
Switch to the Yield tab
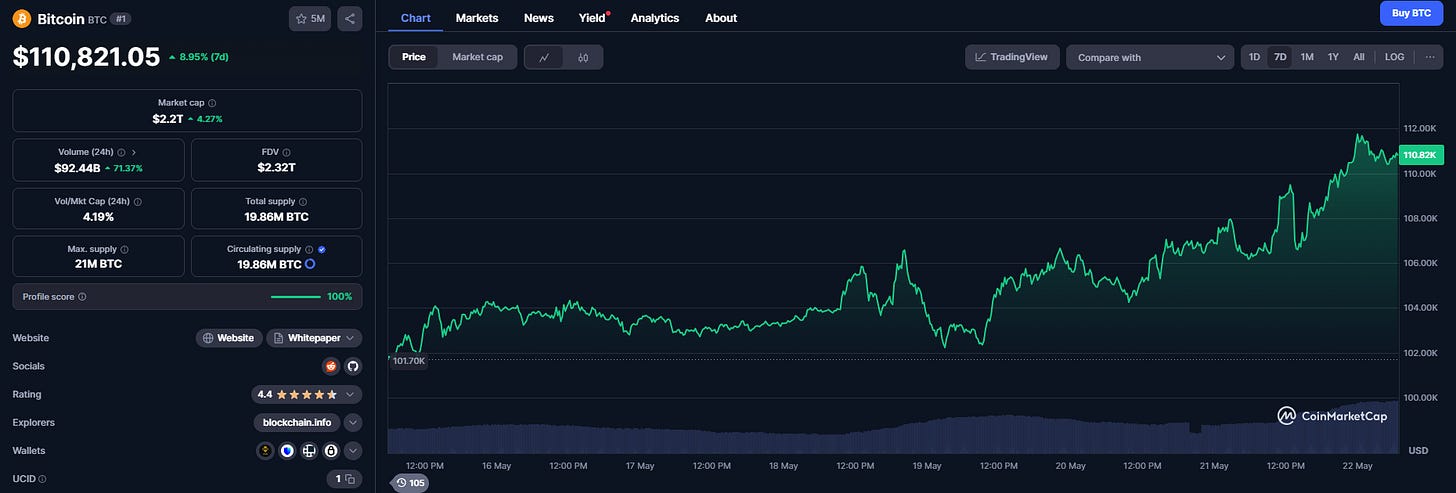[593, 18]
